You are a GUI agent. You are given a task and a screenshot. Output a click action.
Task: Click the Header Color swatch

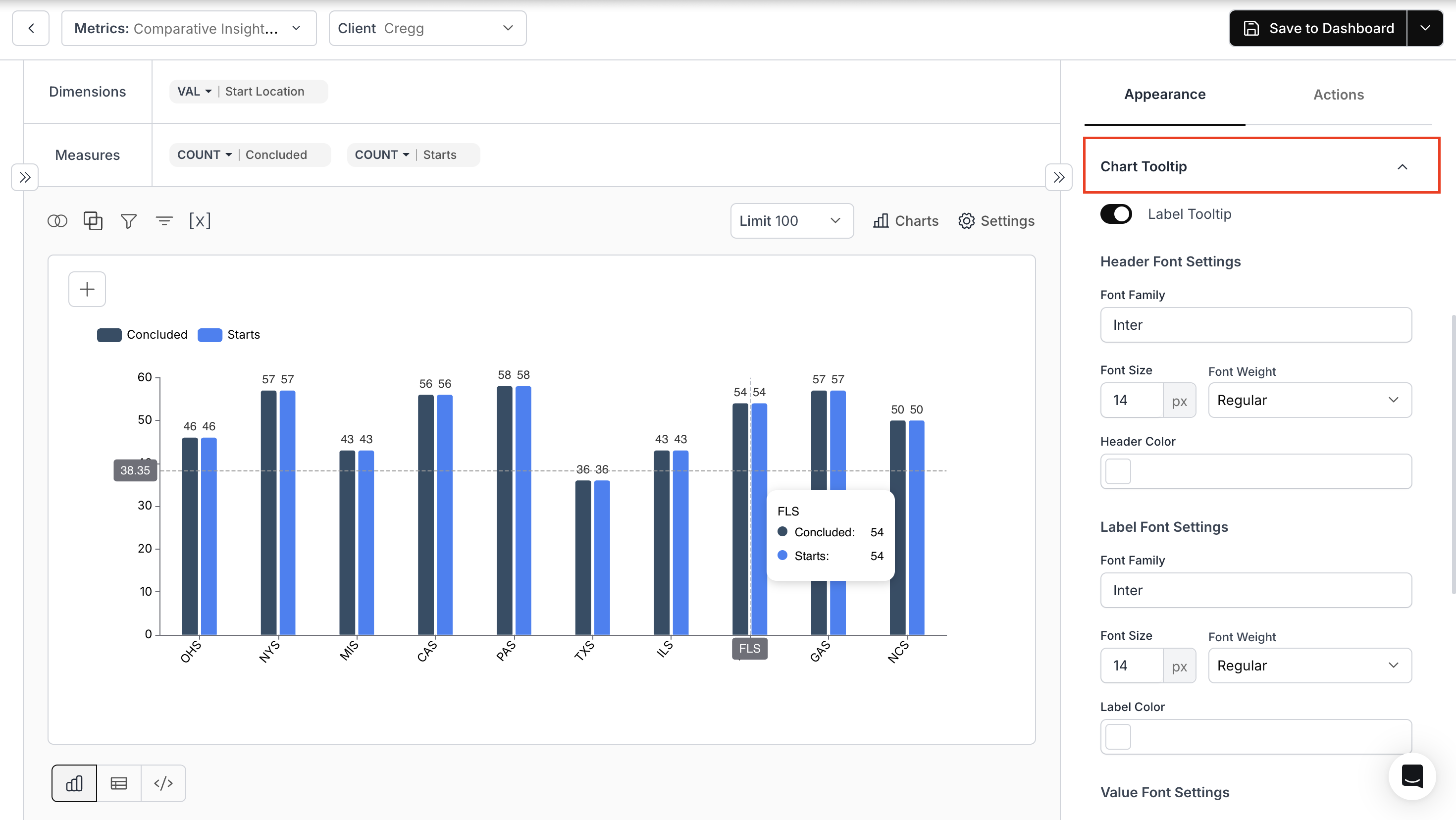(1118, 471)
